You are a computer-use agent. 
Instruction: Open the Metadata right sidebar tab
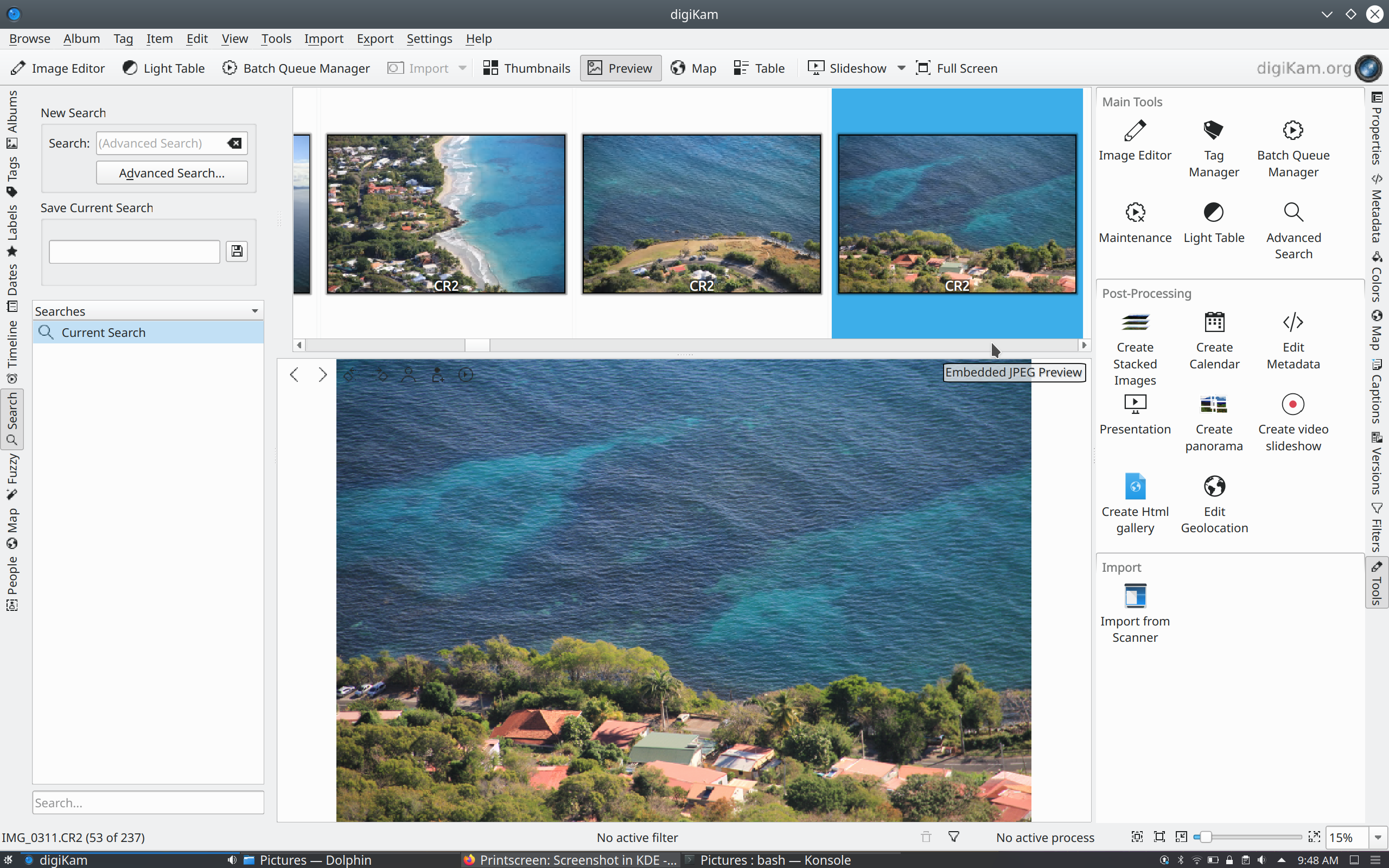click(1377, 207)
